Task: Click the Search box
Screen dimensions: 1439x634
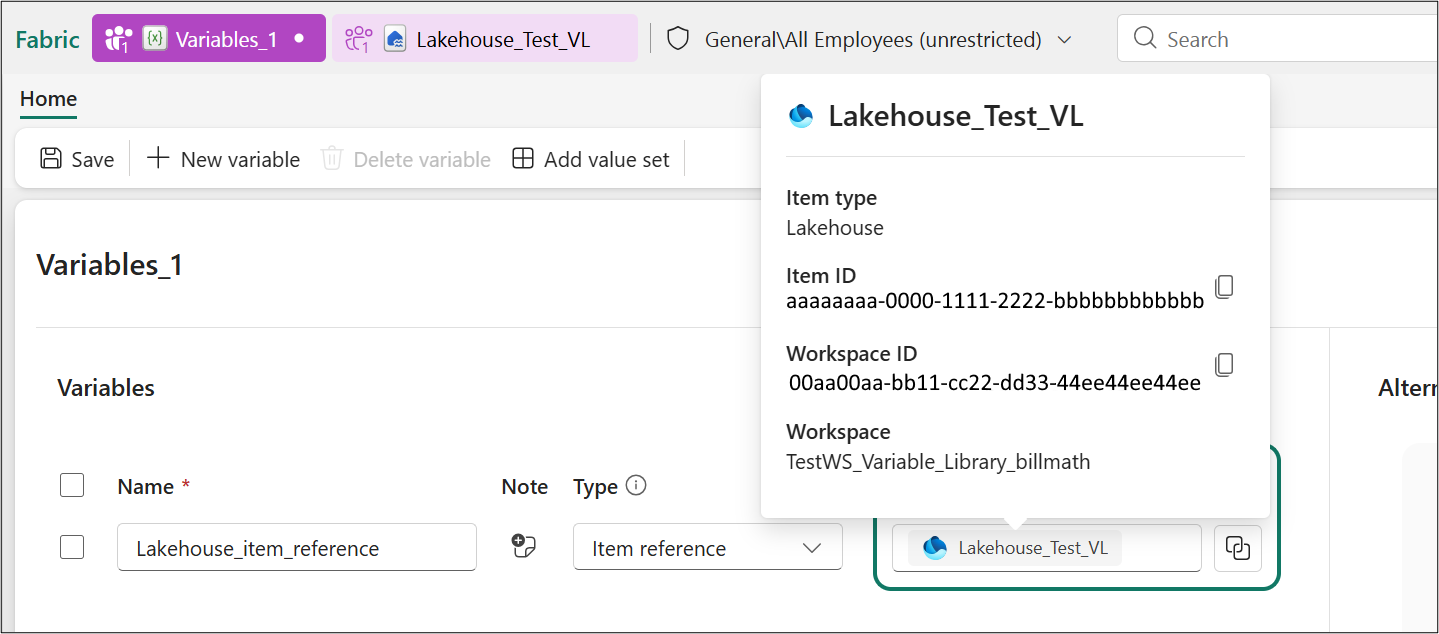Action: click(1280, 39)
